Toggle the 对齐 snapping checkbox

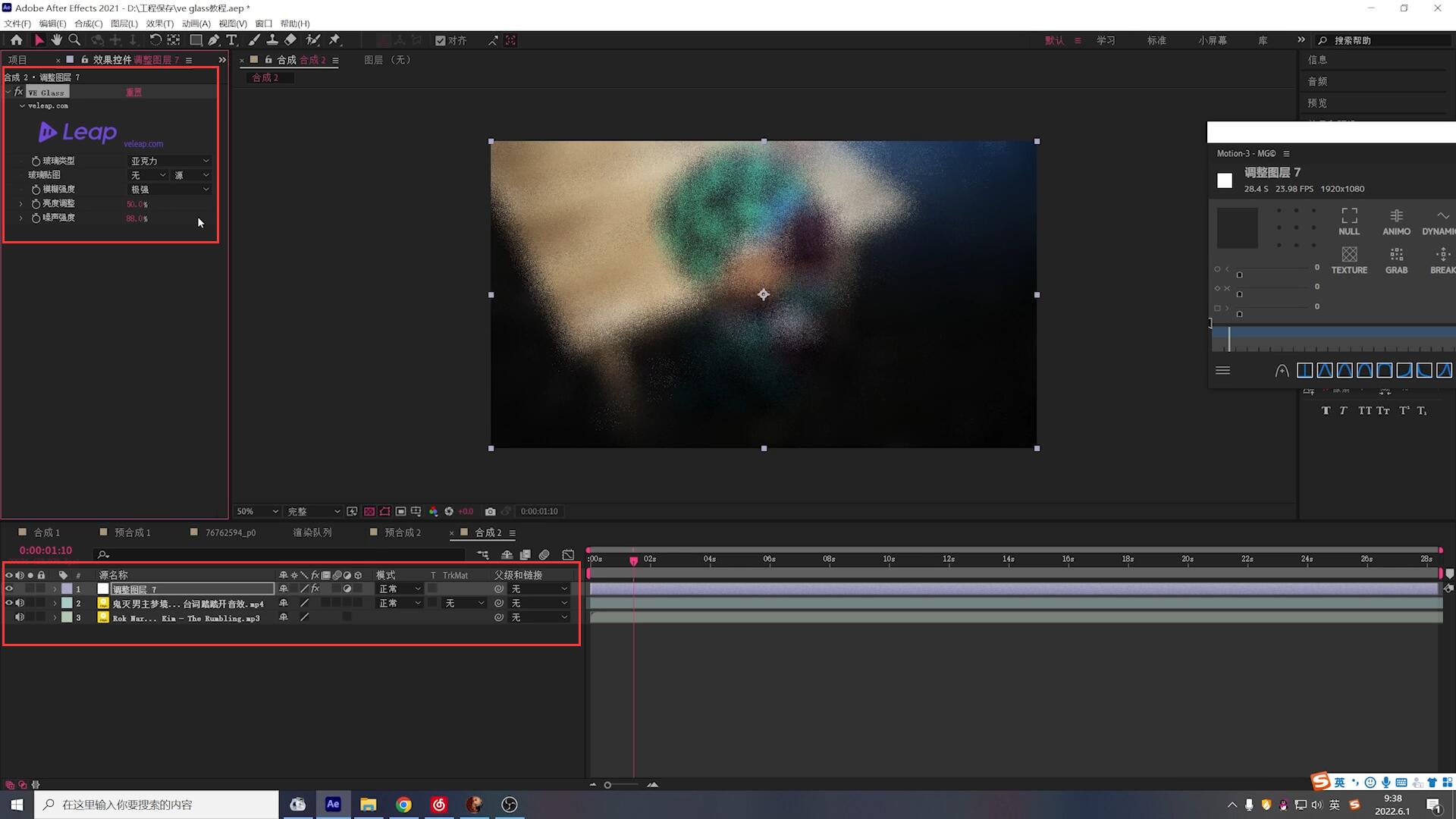coord(441,41)
